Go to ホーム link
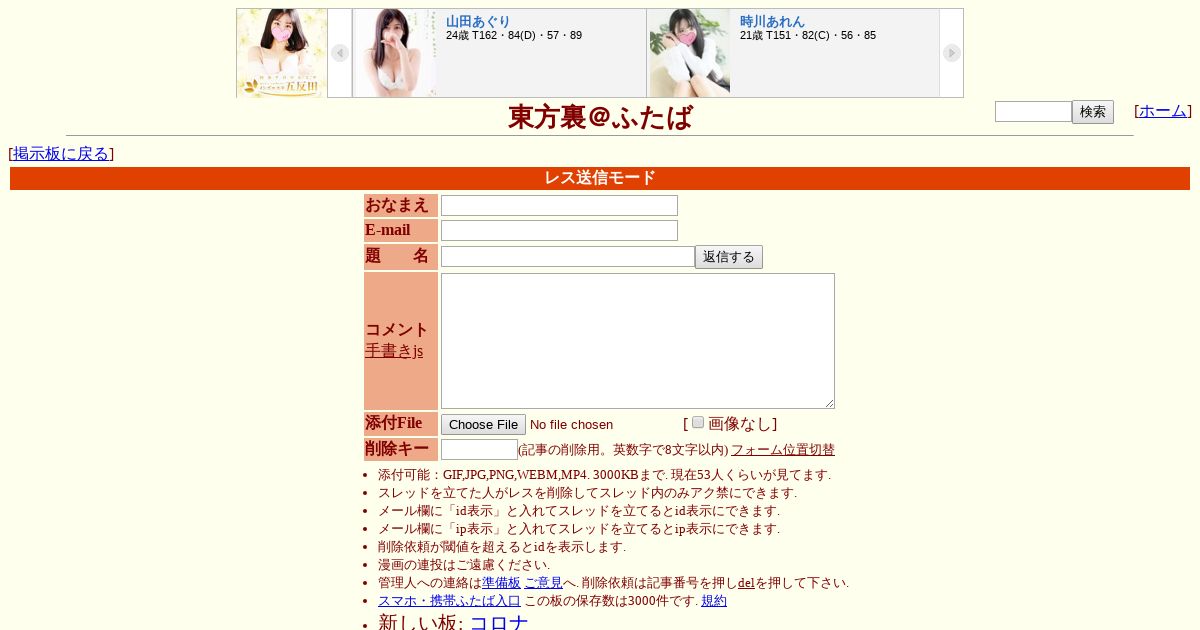1200x630 pixels. point(1163,111)
